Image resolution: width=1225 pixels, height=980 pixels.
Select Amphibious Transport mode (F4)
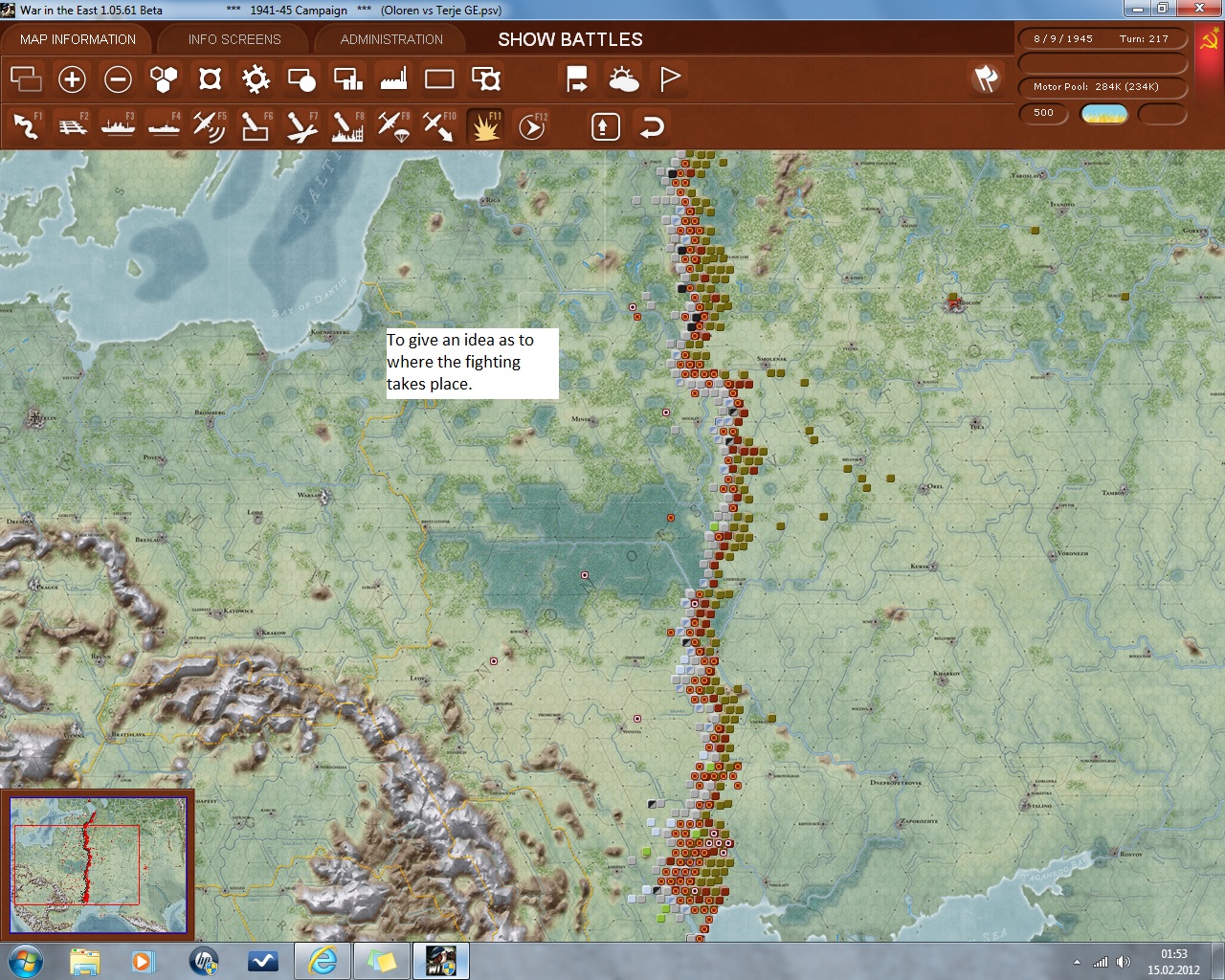click(164, 126)
